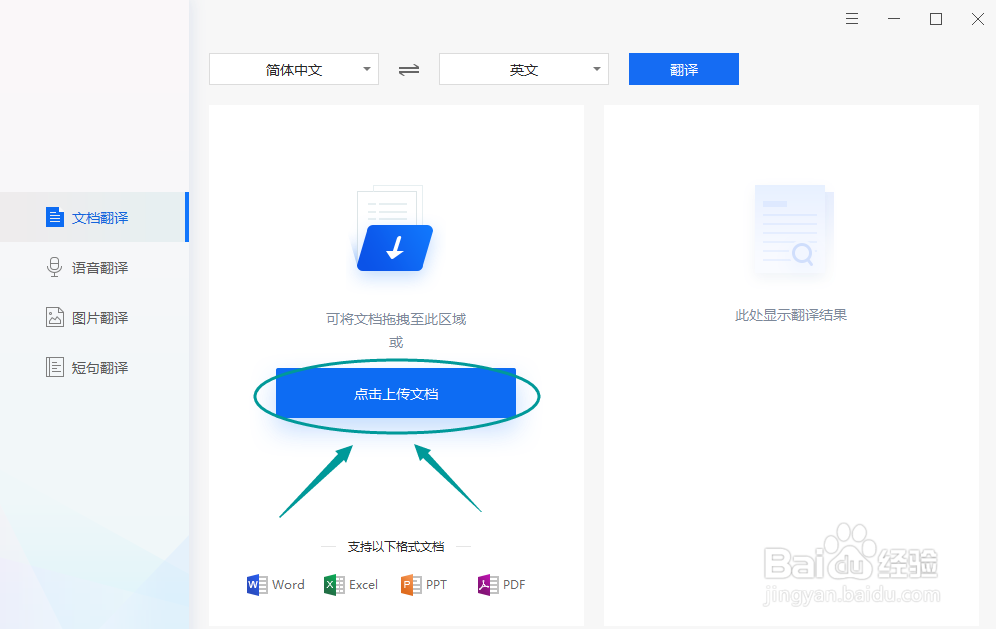Click the translation result placeholder icon
Image resolution: width=996 pixels, height=629 pixels.
(x=791, y=230)
